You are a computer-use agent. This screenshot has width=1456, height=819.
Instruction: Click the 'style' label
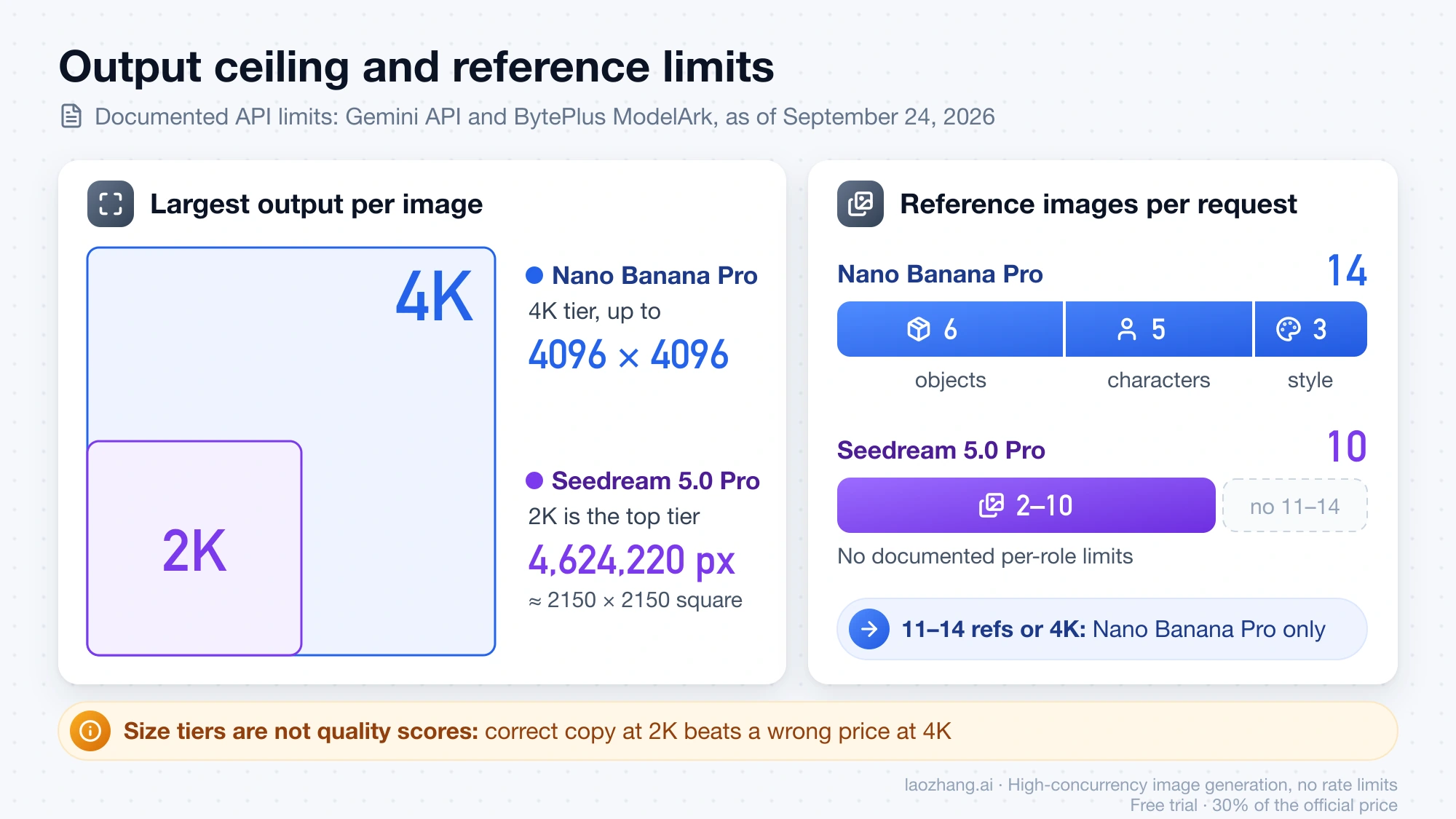click(1310, 380)
